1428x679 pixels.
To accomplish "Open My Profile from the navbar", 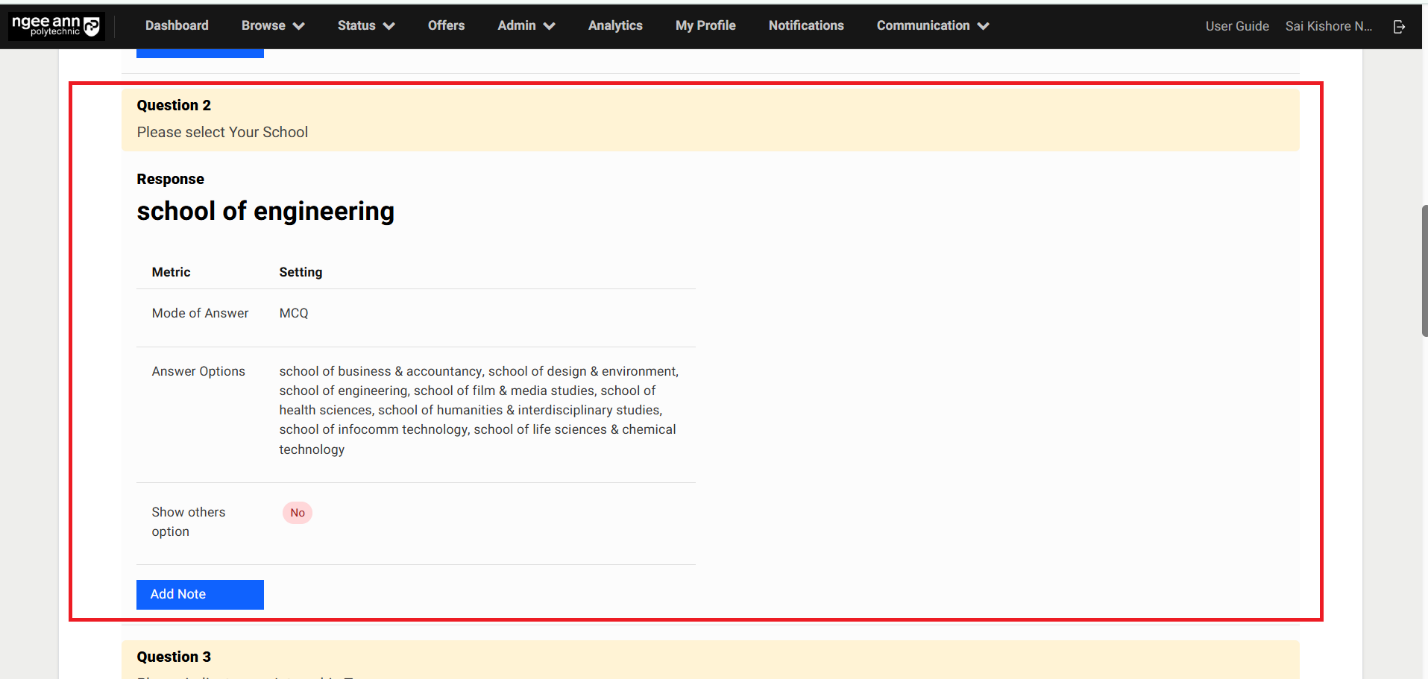I will (x=705, y=26).
